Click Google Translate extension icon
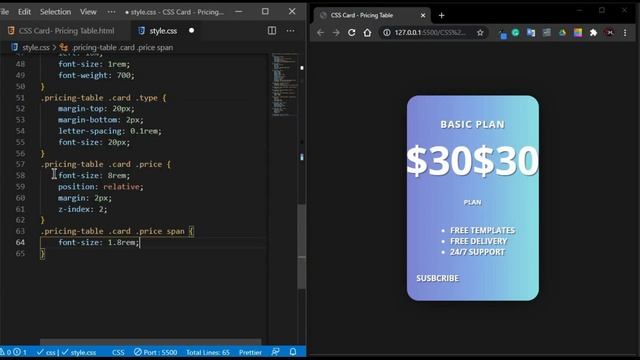 coord(531,33)
